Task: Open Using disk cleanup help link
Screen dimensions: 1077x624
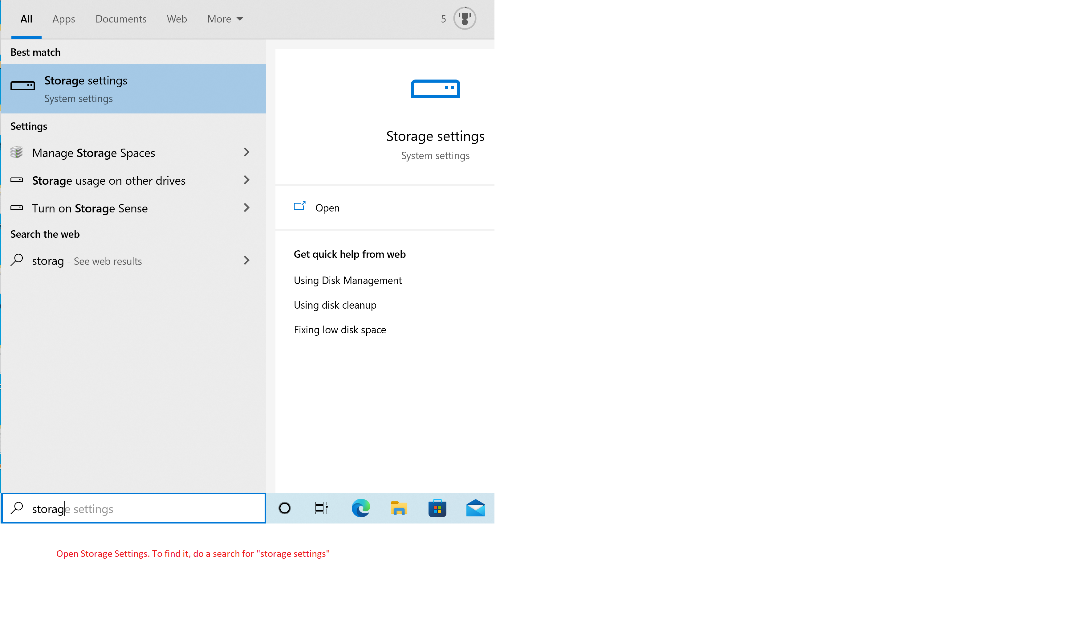Action: (335, 305)
